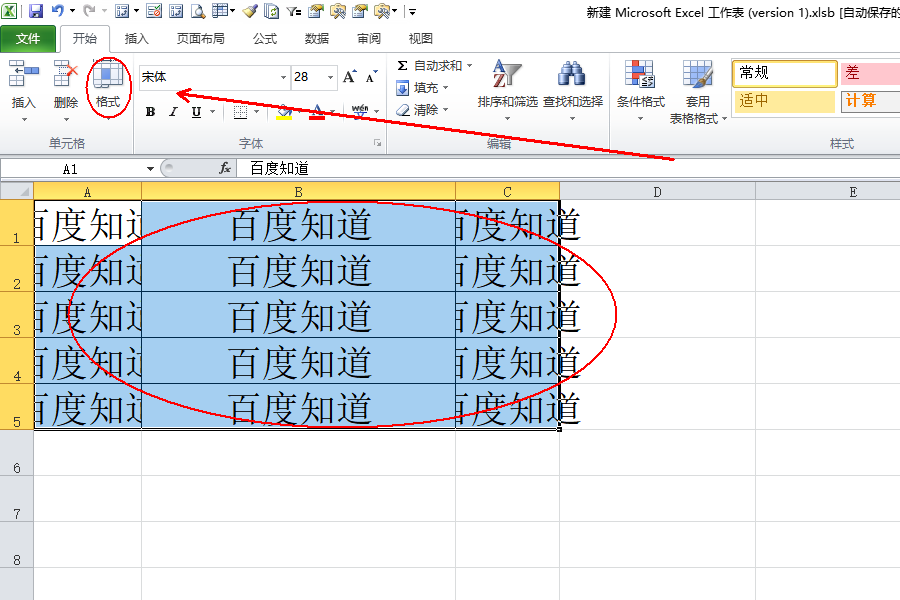
Task: Save workbook using the floppy disk icon
Action: 36,11
